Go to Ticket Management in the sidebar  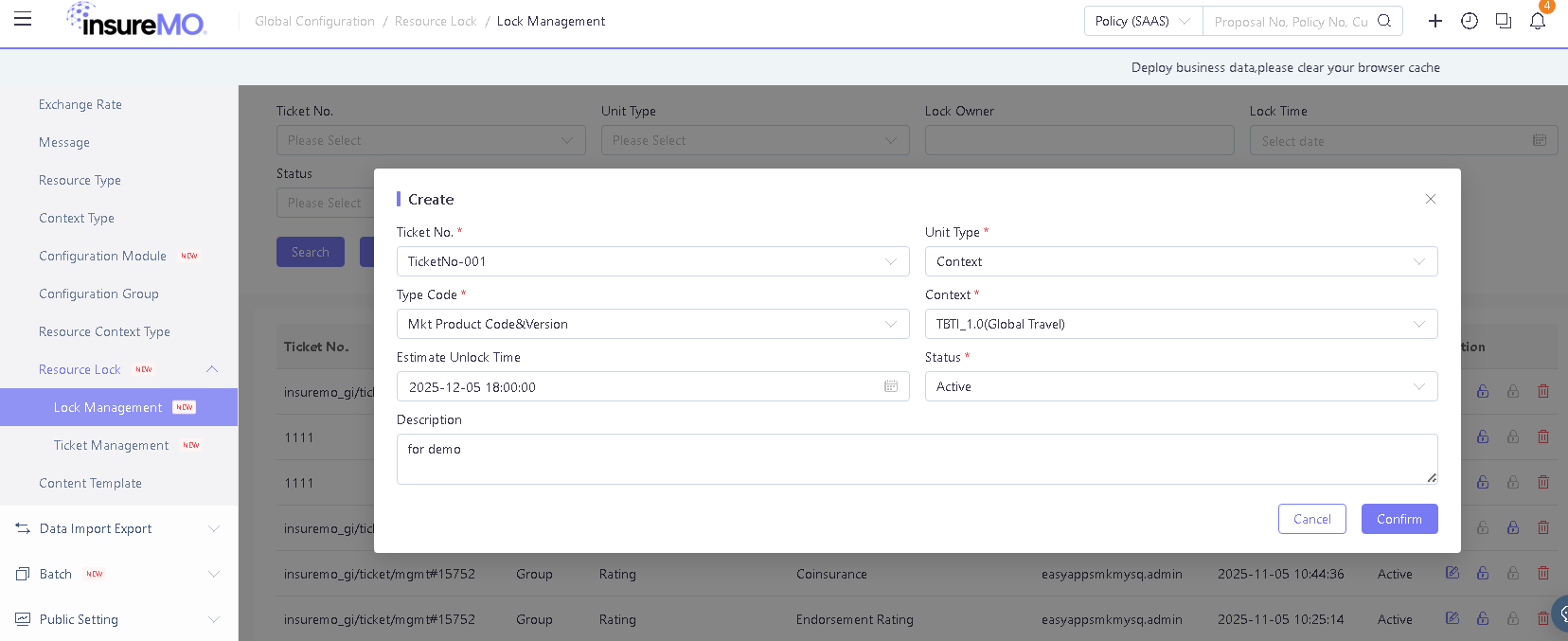coord(111,445)
